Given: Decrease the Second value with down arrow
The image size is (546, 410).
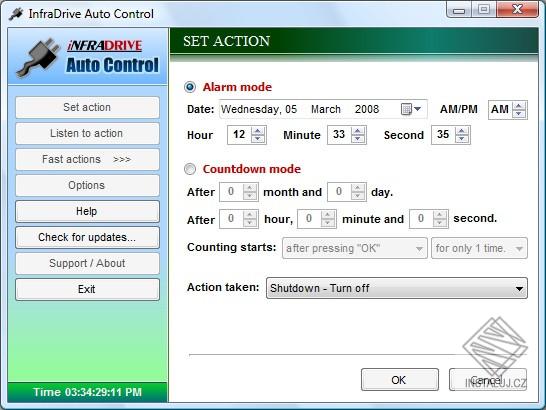Looking at the screenshot, I should (x=462, y=139).
